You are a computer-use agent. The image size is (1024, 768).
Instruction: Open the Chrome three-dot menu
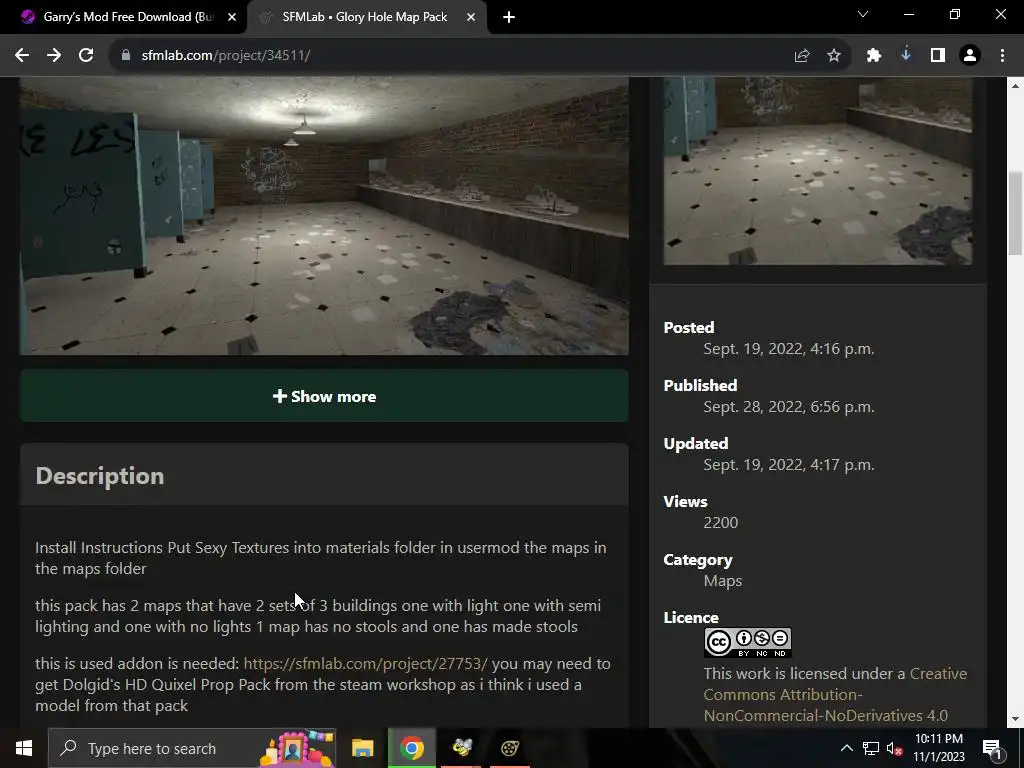[1002, 56]
